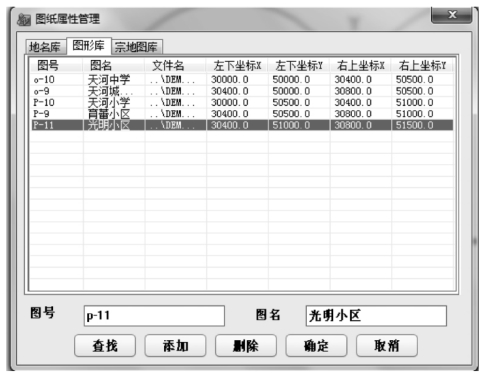Focus the 图名 input field
484x374 pixels.
(x=376, y=316)
